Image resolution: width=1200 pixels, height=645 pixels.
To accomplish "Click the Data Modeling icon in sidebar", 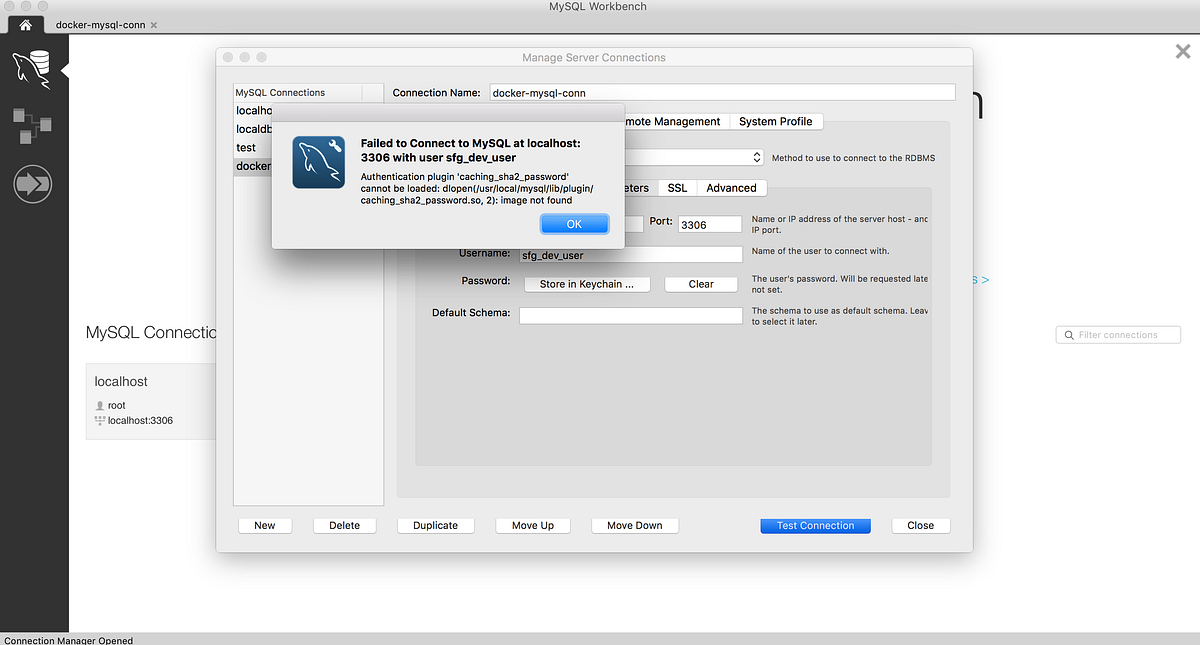I will [33, 126].
